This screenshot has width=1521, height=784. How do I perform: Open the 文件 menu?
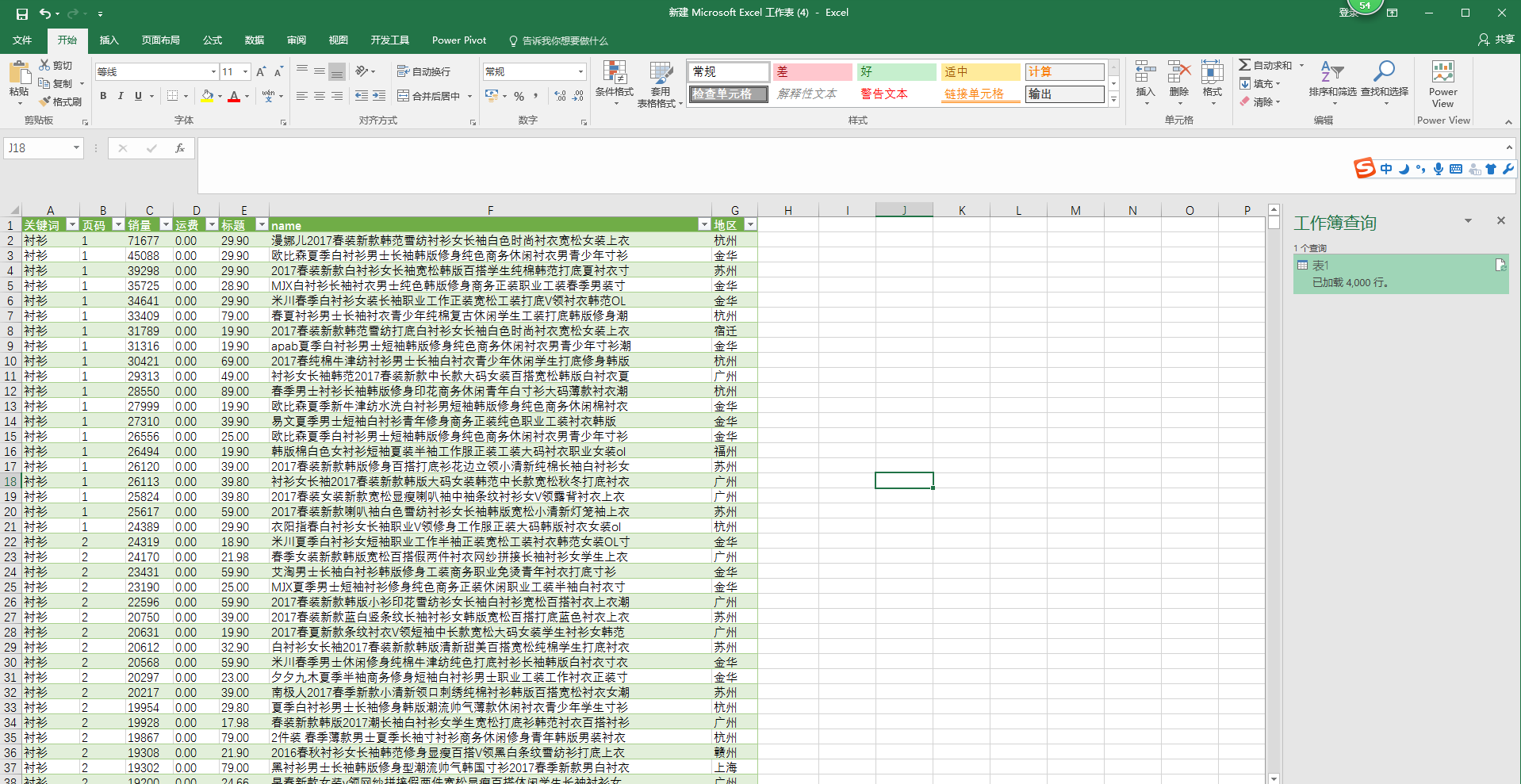pyautogui.click(x=22, y=40)
